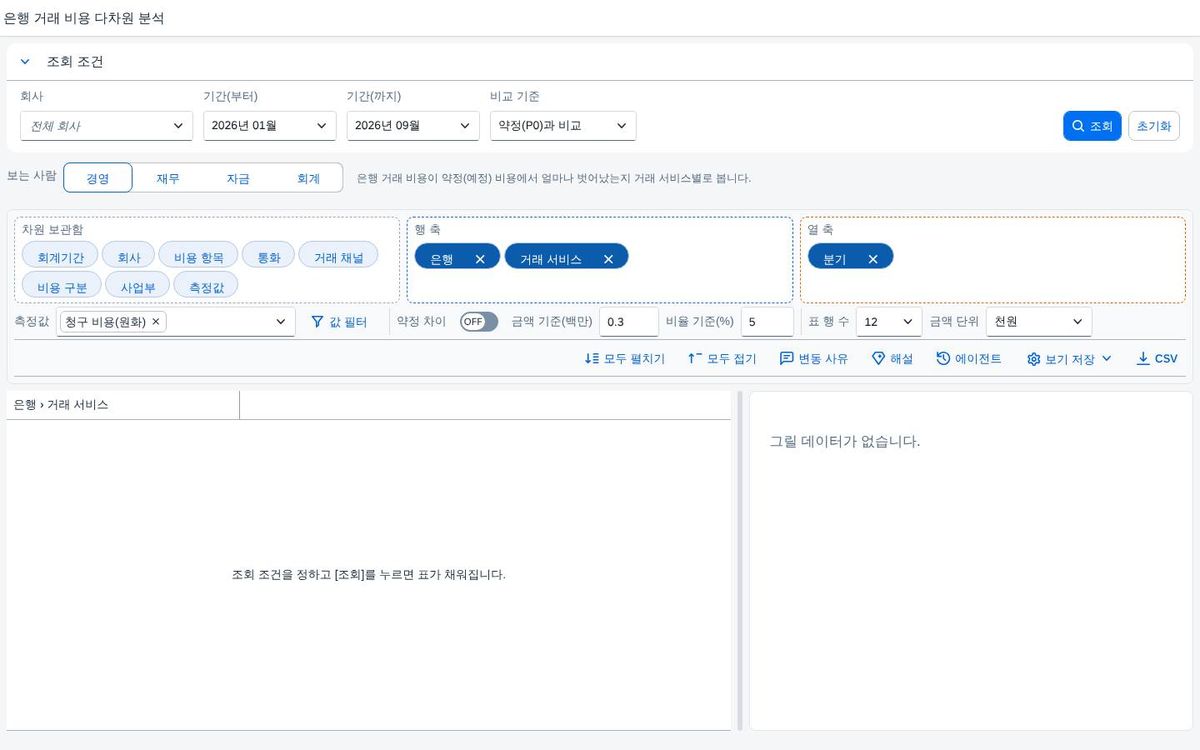Pick the 통화 dimension chip

click(x=269, y=257)
